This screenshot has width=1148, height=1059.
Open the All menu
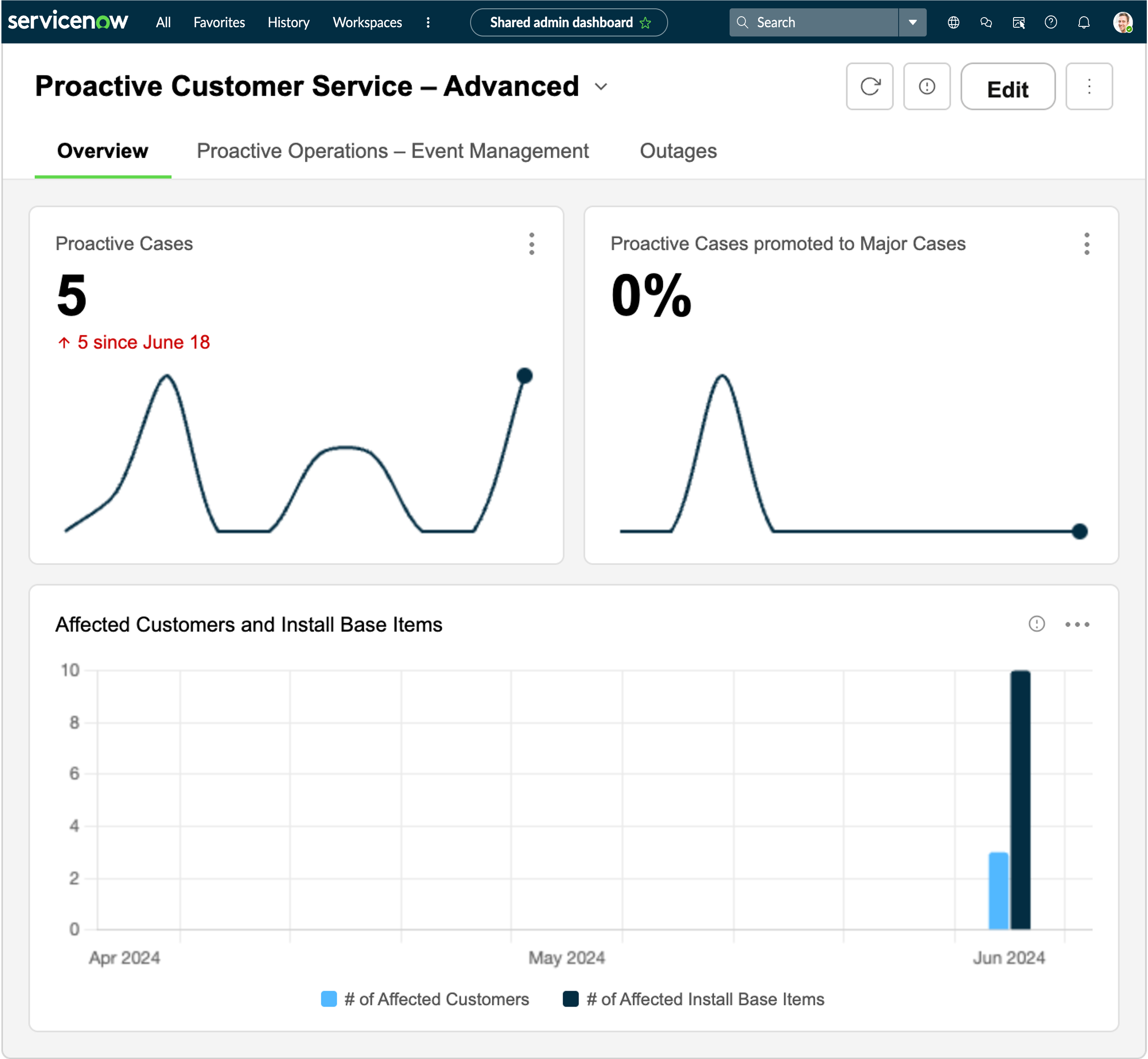point(163,22)
